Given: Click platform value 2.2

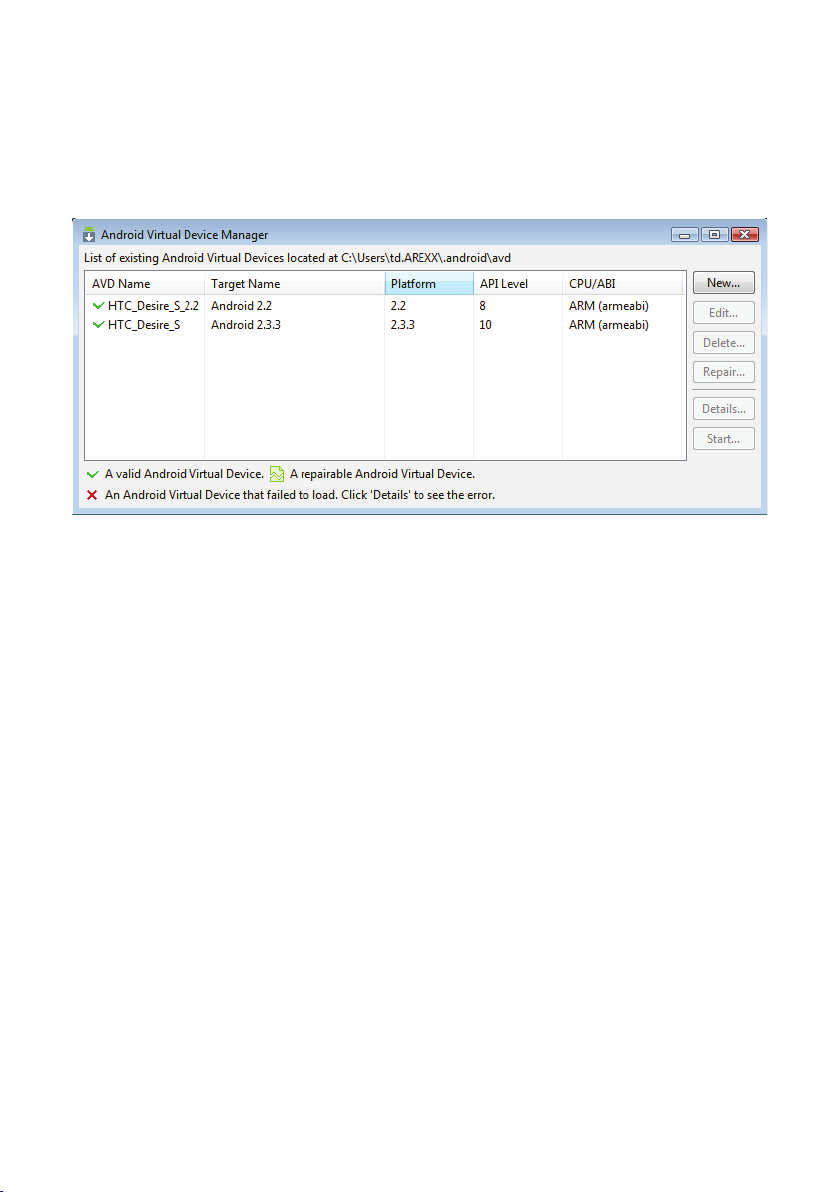Looking at the screenshot, I should 398,306.
